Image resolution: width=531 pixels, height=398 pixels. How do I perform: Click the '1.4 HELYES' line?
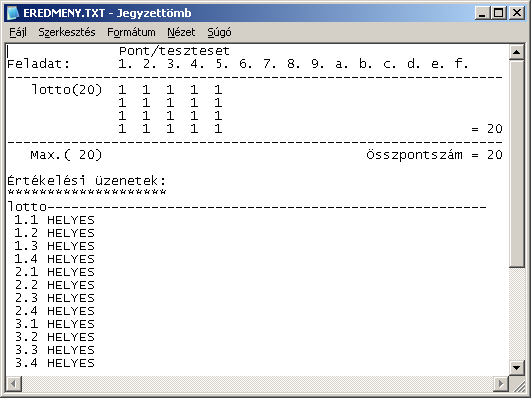click(x=54, y=259)
